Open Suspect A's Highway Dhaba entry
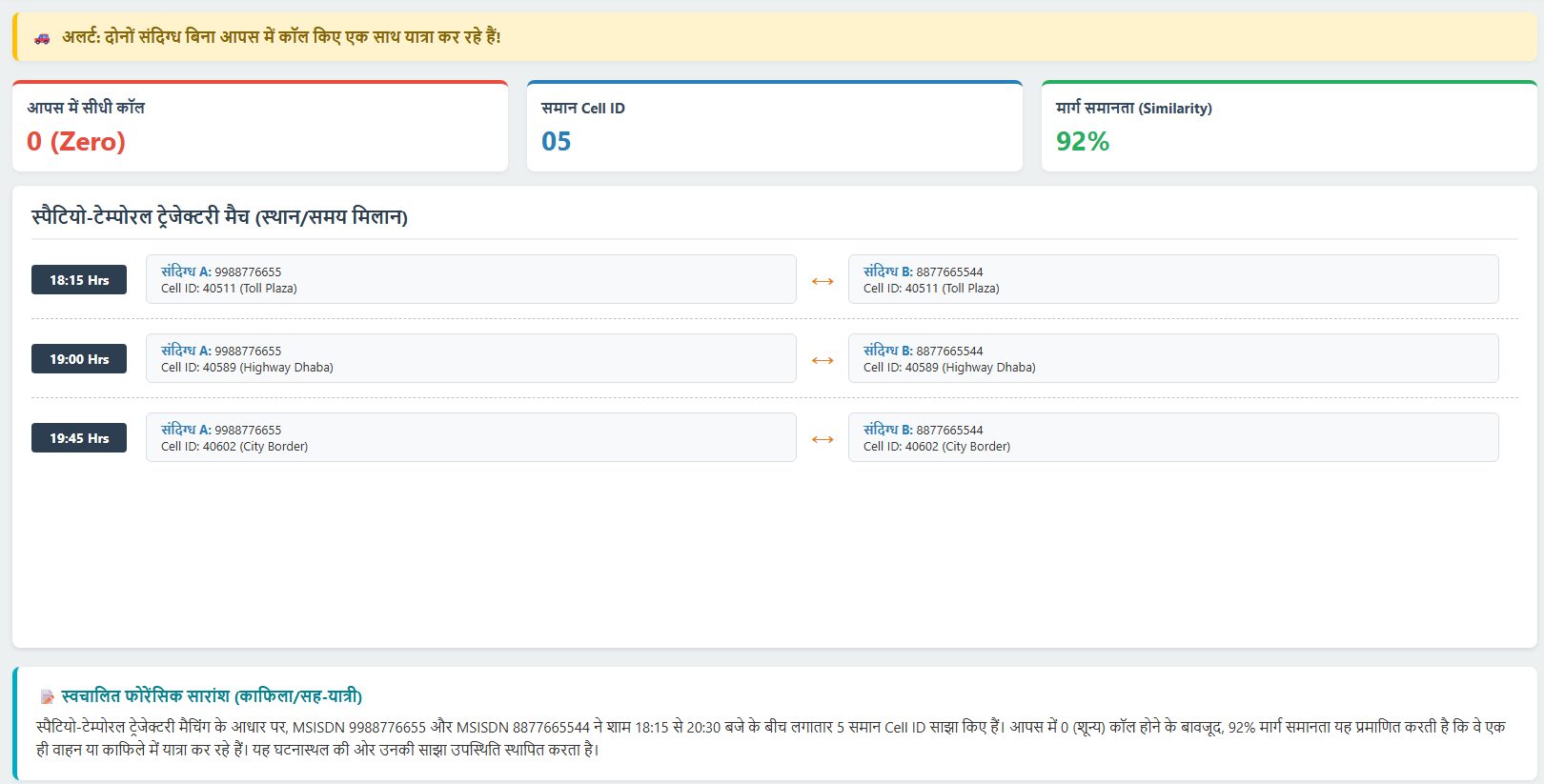 471,358
